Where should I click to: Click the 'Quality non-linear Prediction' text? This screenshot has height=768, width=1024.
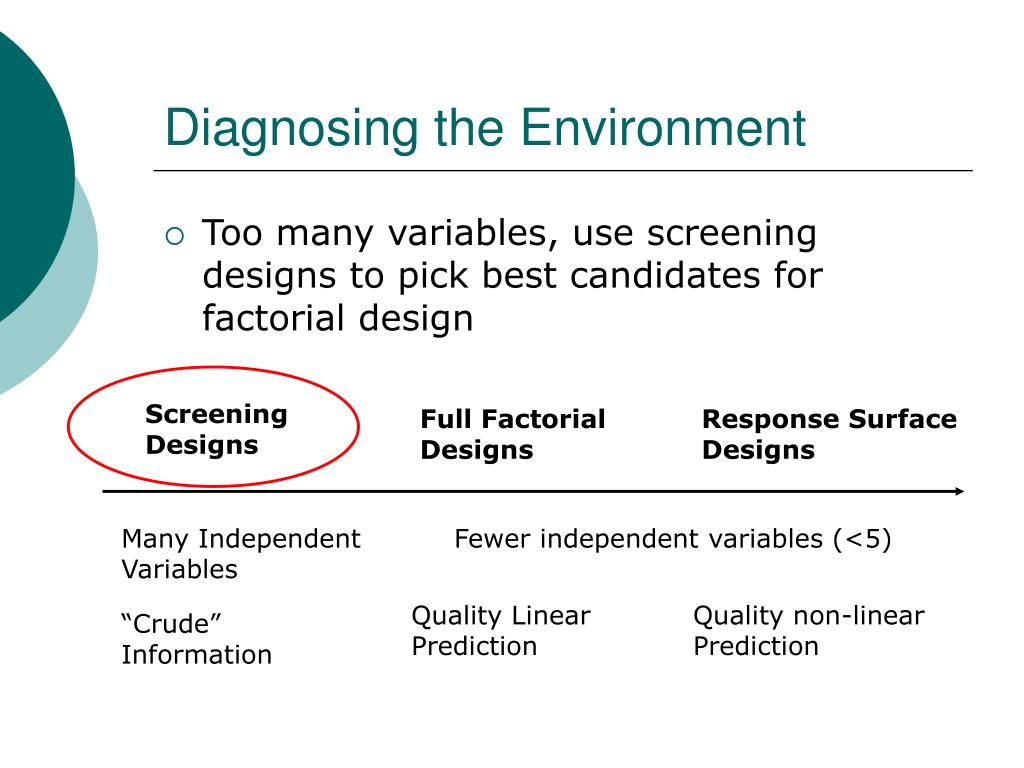[x=808, y=630]
